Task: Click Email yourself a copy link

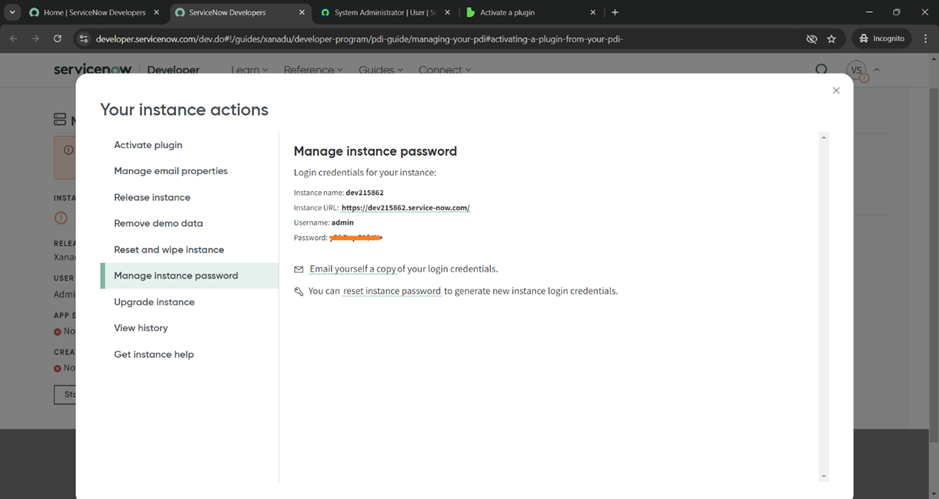Action: (x=353, y=269)
